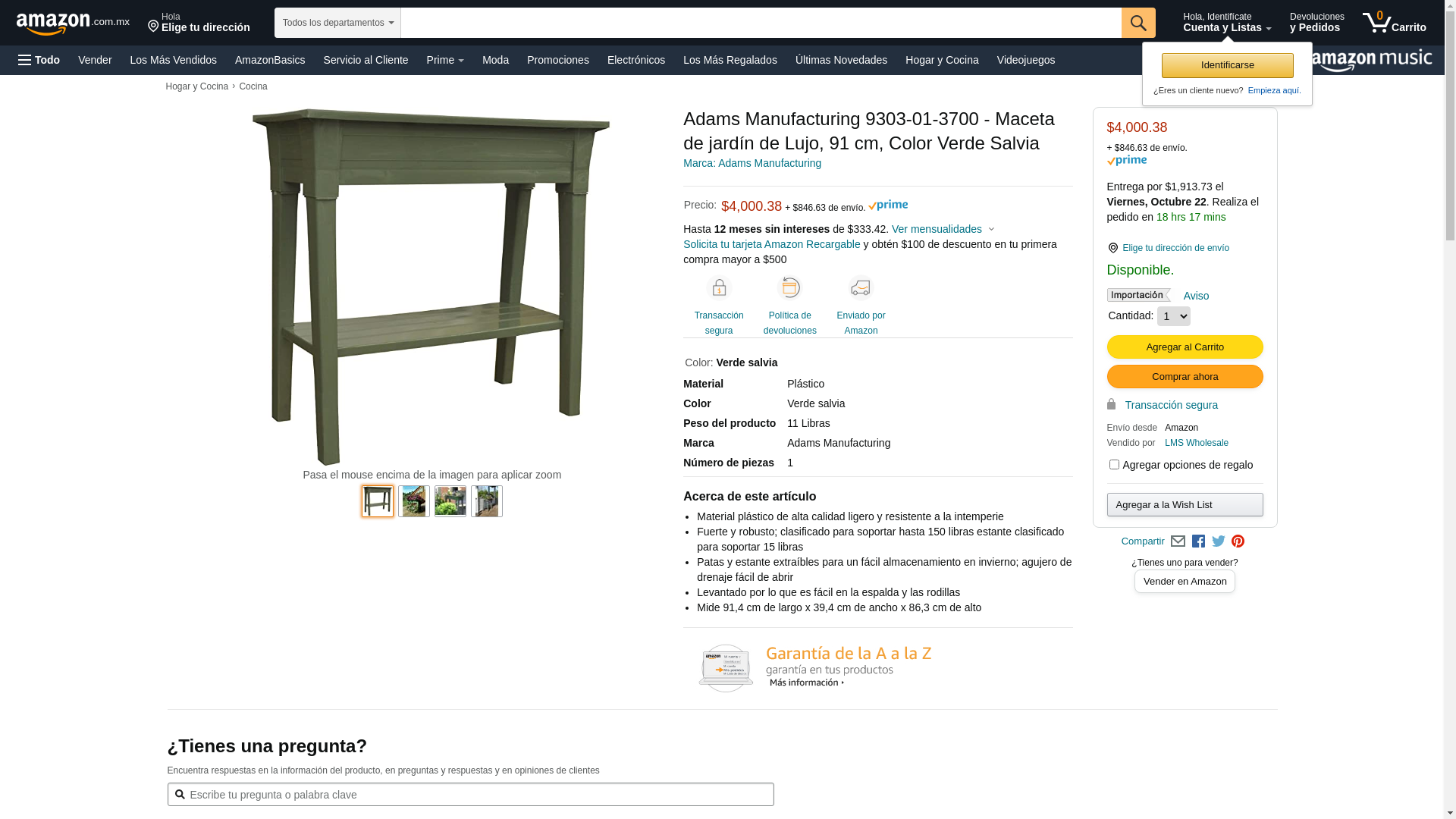The image size is (1456, 819).
Task: Click Agregar al Carrito button
Action: click(x=1185, y=347)
